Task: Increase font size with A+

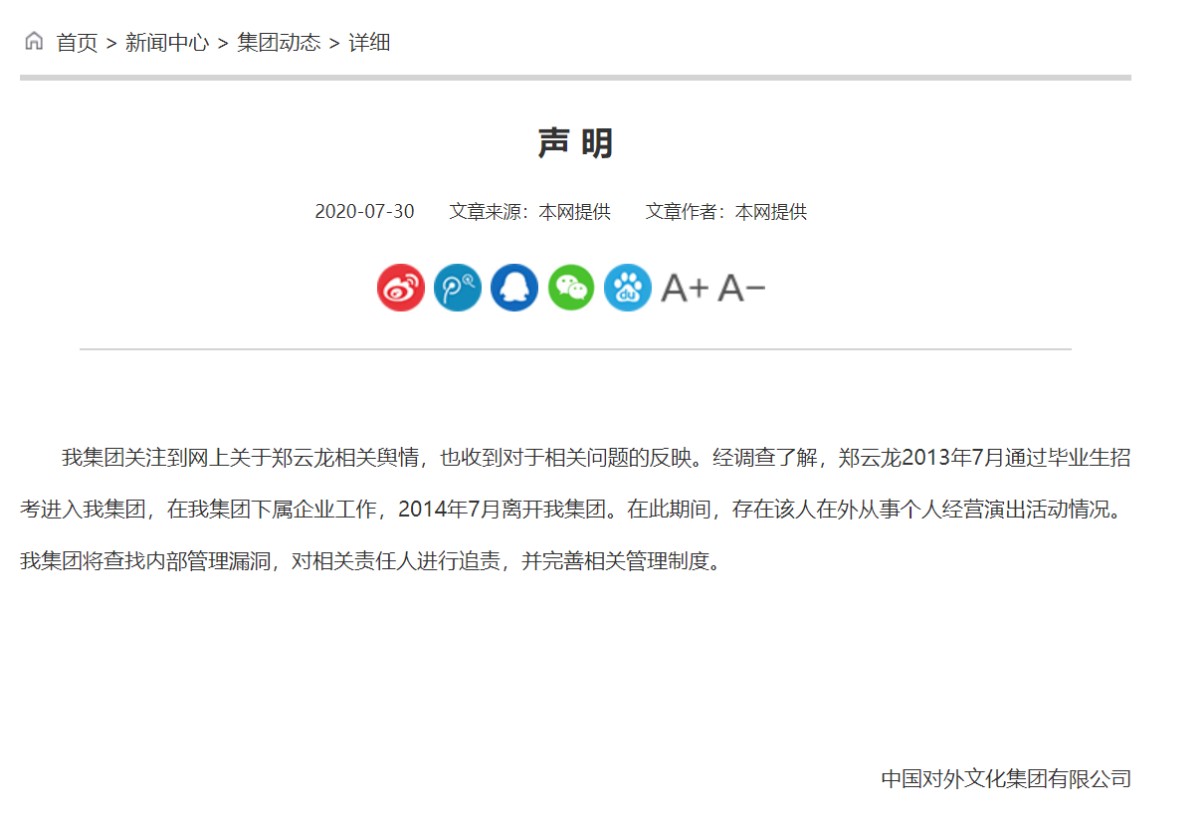Action: tap(685, 288)
